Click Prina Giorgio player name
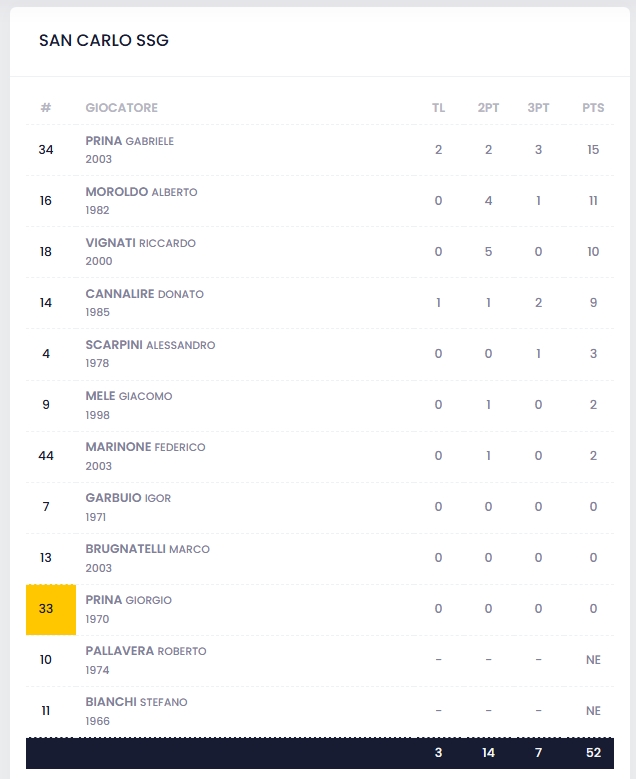This screenshot has width=636, height=779. pyautogui.click(x=128, y=600)
